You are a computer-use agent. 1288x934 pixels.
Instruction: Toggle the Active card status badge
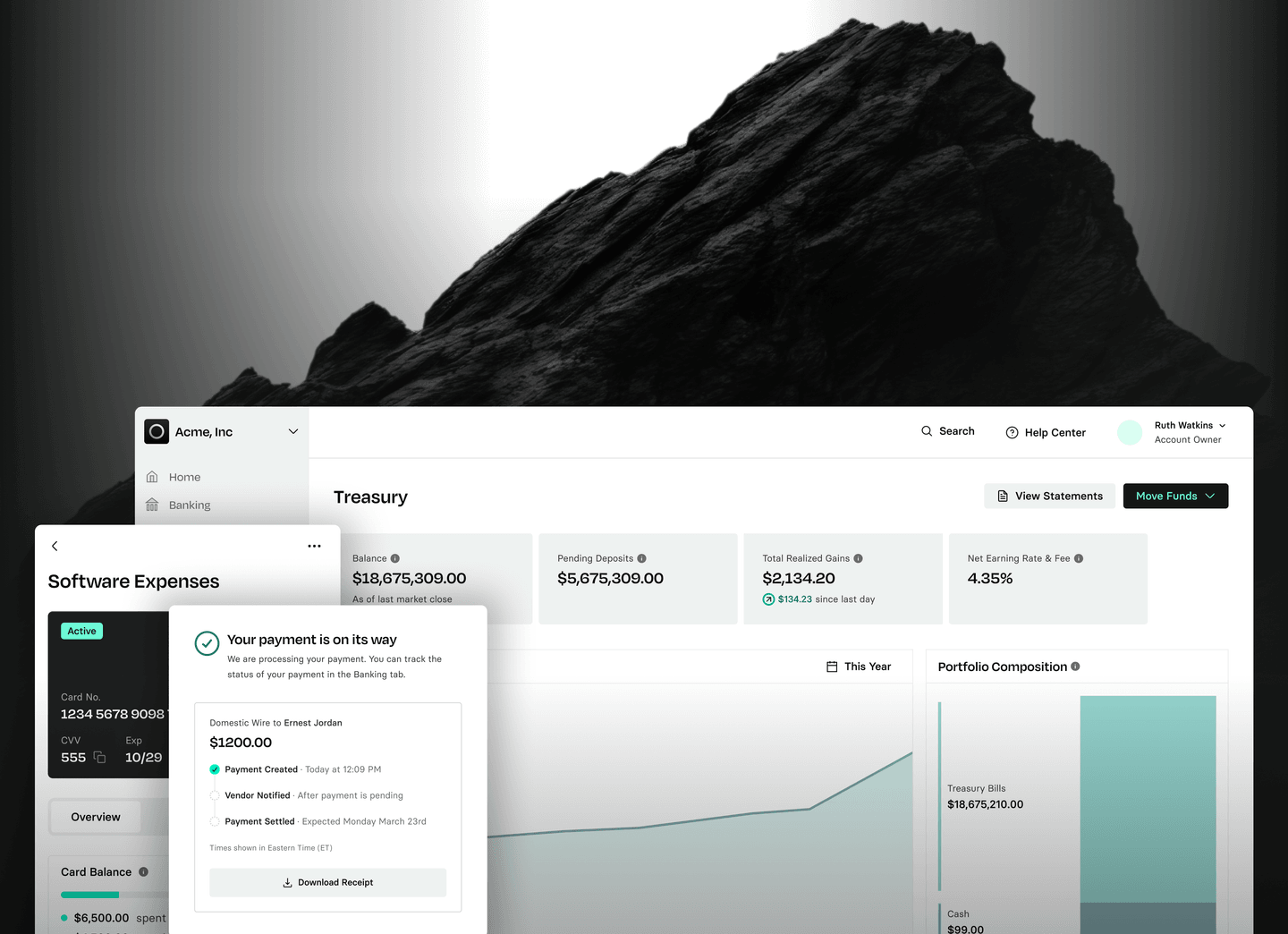point(81,631)
